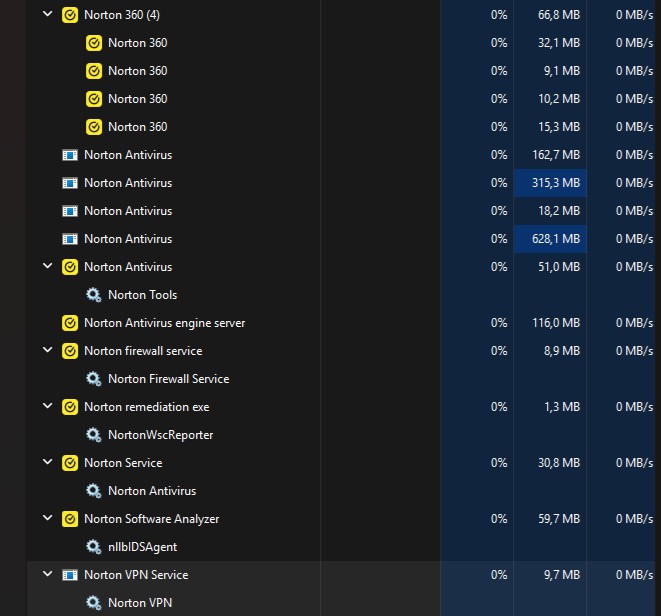The width and height of the screenshot is (661, 616).
Task: Click yellow icon of Norton Antivirus 51,0 MB row
Action: pos(70,267)
